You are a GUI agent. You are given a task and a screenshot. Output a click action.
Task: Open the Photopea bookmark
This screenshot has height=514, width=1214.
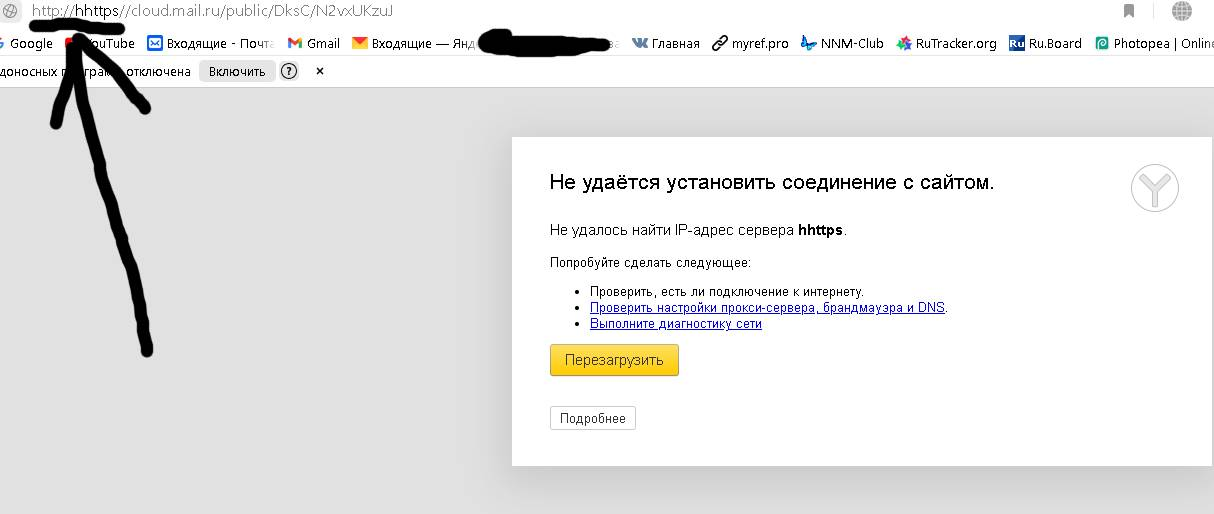1153,43
